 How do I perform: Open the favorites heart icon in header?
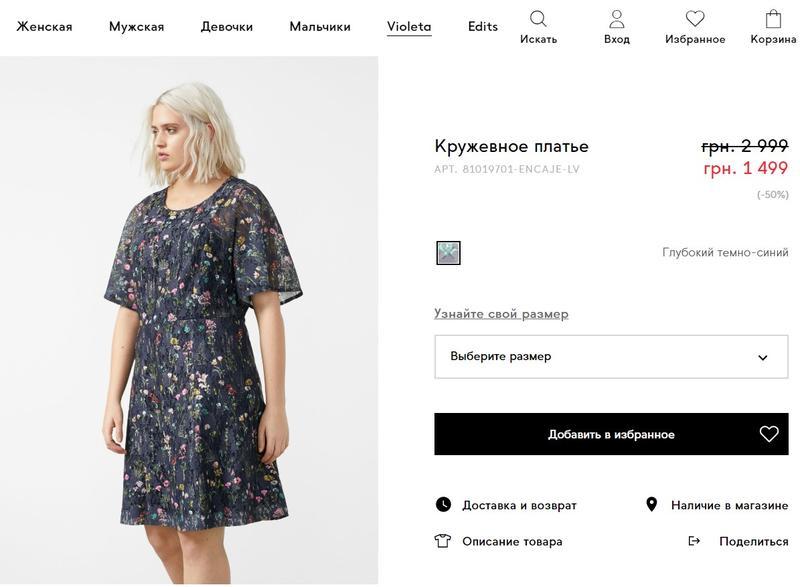point(695,19)
